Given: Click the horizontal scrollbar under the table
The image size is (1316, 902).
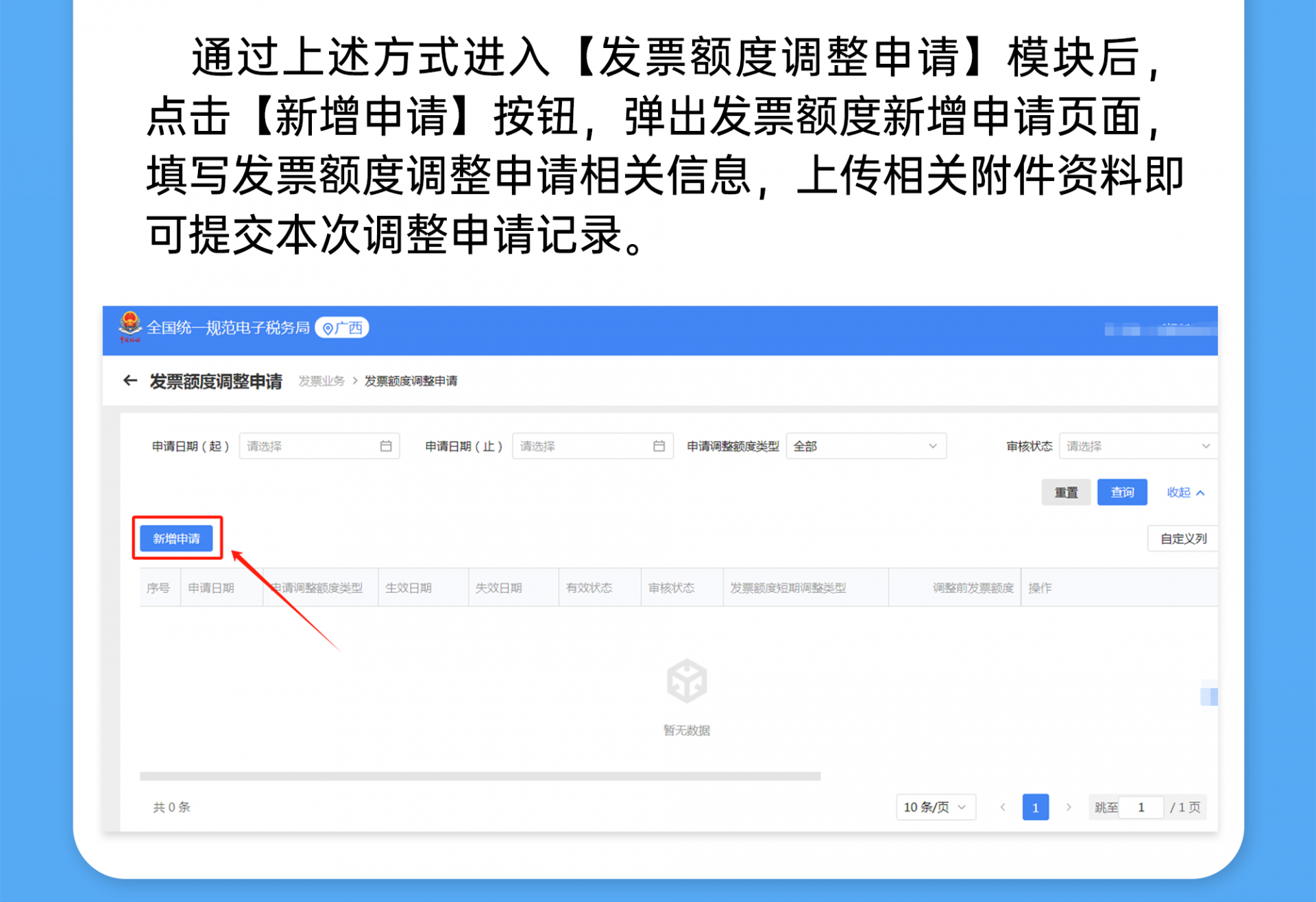Looking at the screenshot, I should point(480,777).
